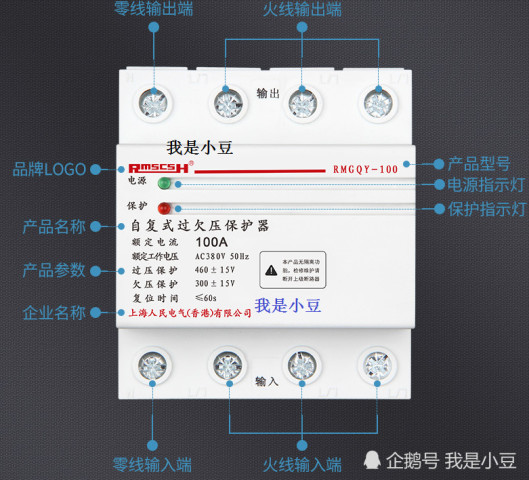Click the 电源指示灯 annotation label

486,185
